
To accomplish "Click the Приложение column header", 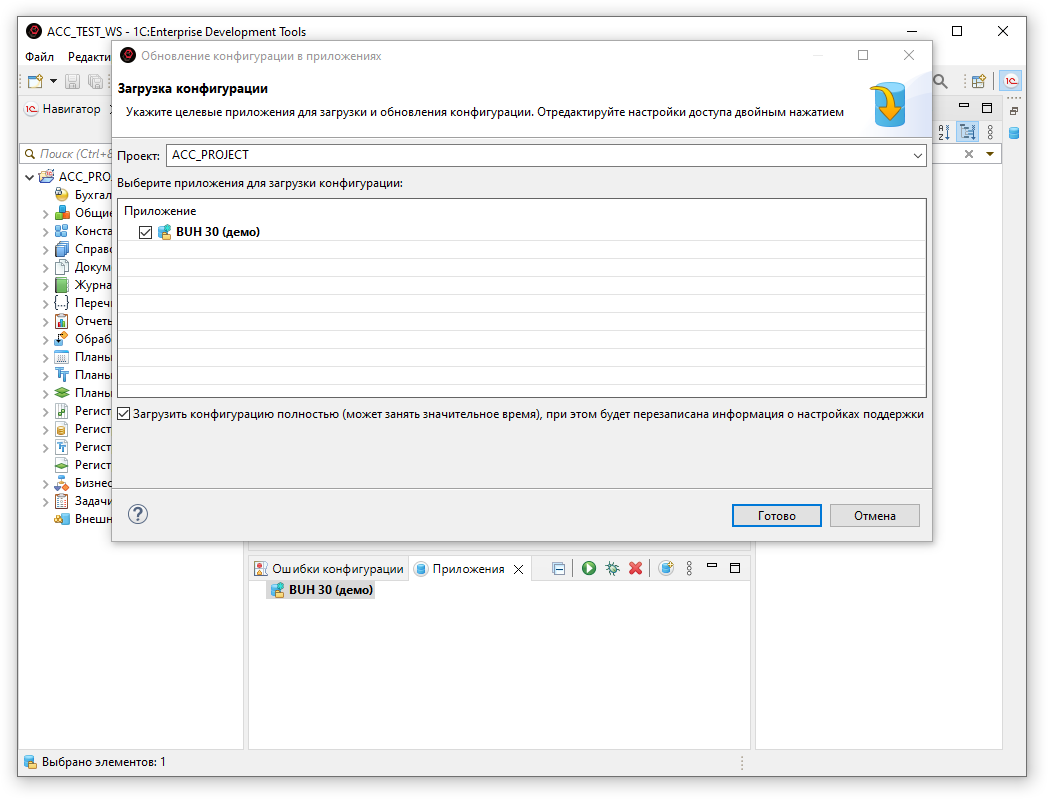I will pyautogui.click(x=160, y=211).
